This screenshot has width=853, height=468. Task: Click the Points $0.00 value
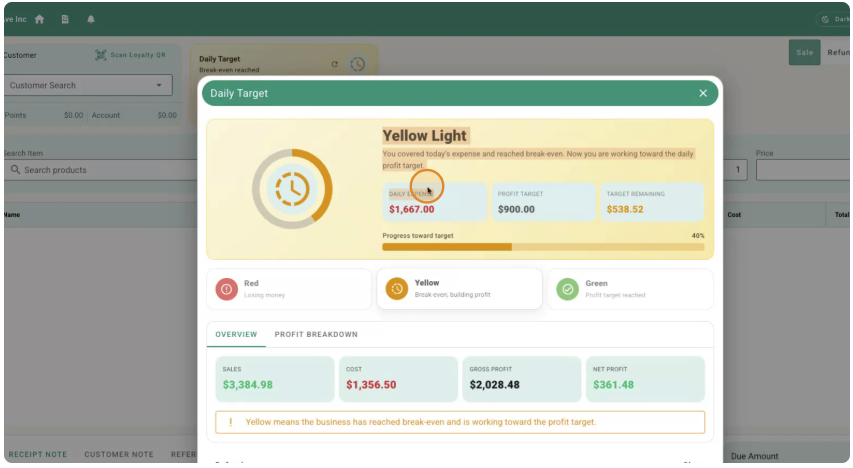point(73,115)
